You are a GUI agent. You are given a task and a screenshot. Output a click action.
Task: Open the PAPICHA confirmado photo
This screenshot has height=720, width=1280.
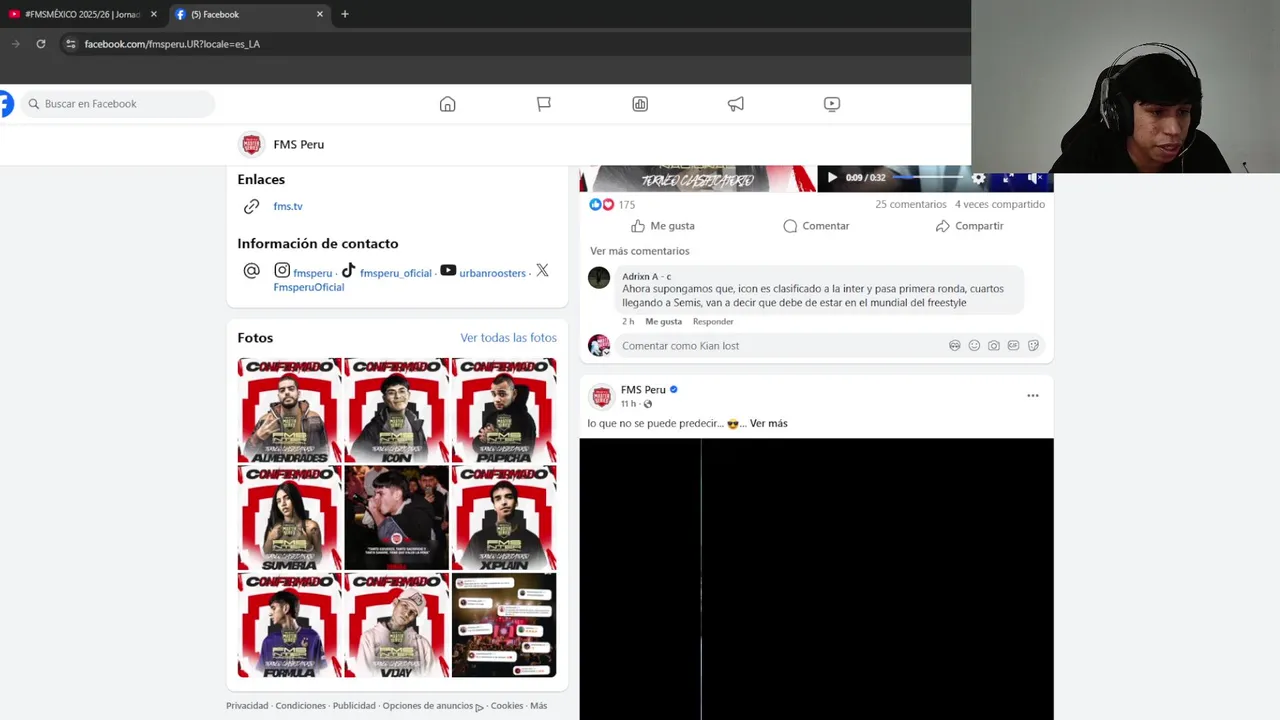(x=504, y=410)
